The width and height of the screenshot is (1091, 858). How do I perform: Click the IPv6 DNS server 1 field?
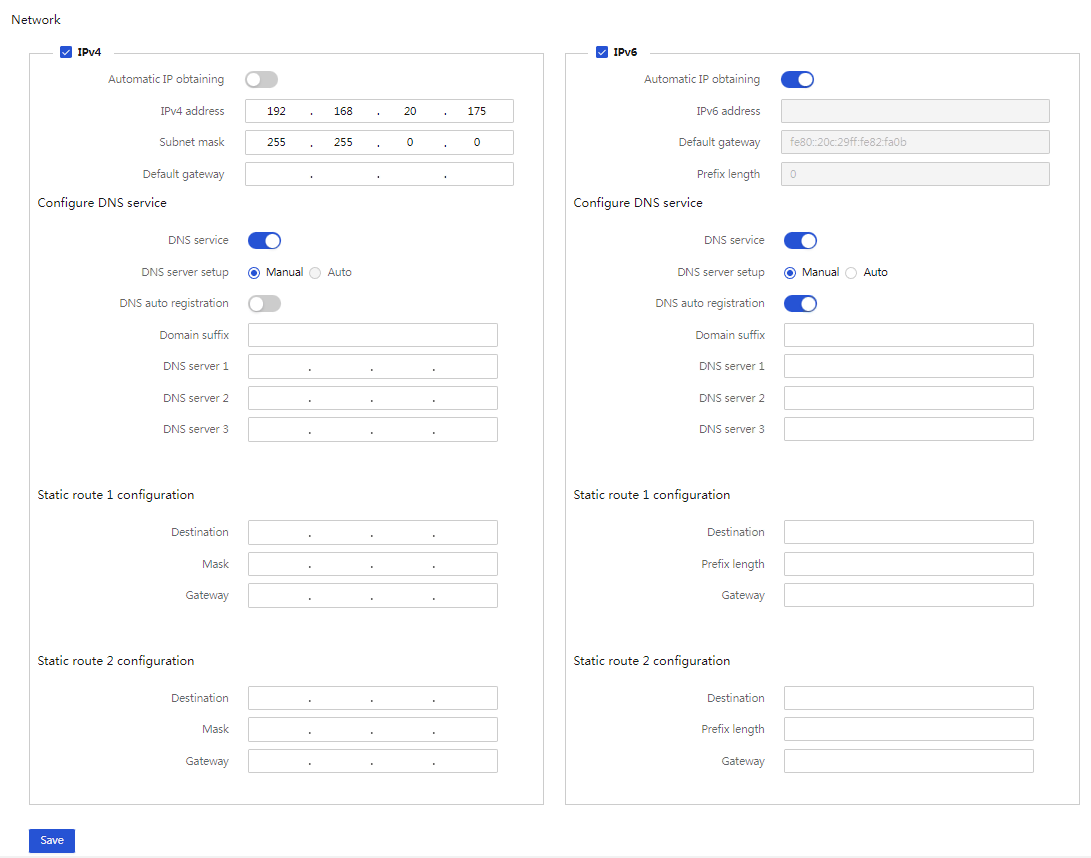tap(909, 366)
